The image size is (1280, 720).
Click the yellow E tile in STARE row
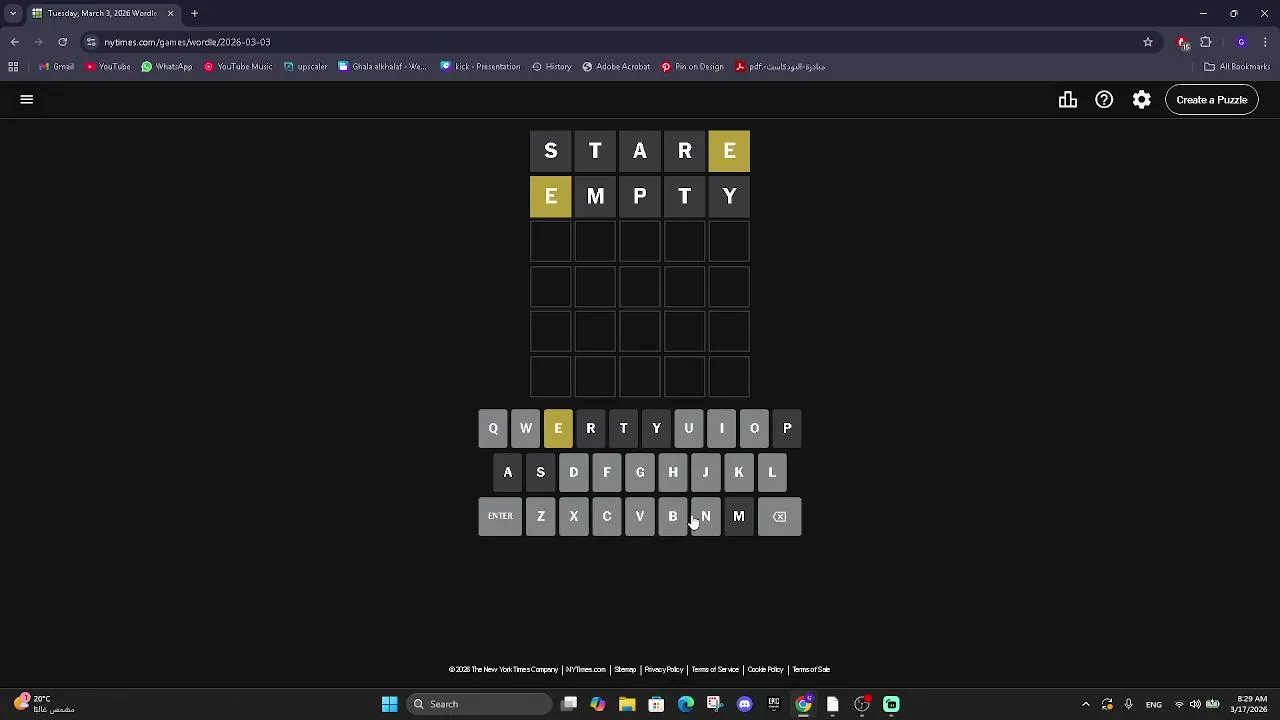tap(729, 151)
